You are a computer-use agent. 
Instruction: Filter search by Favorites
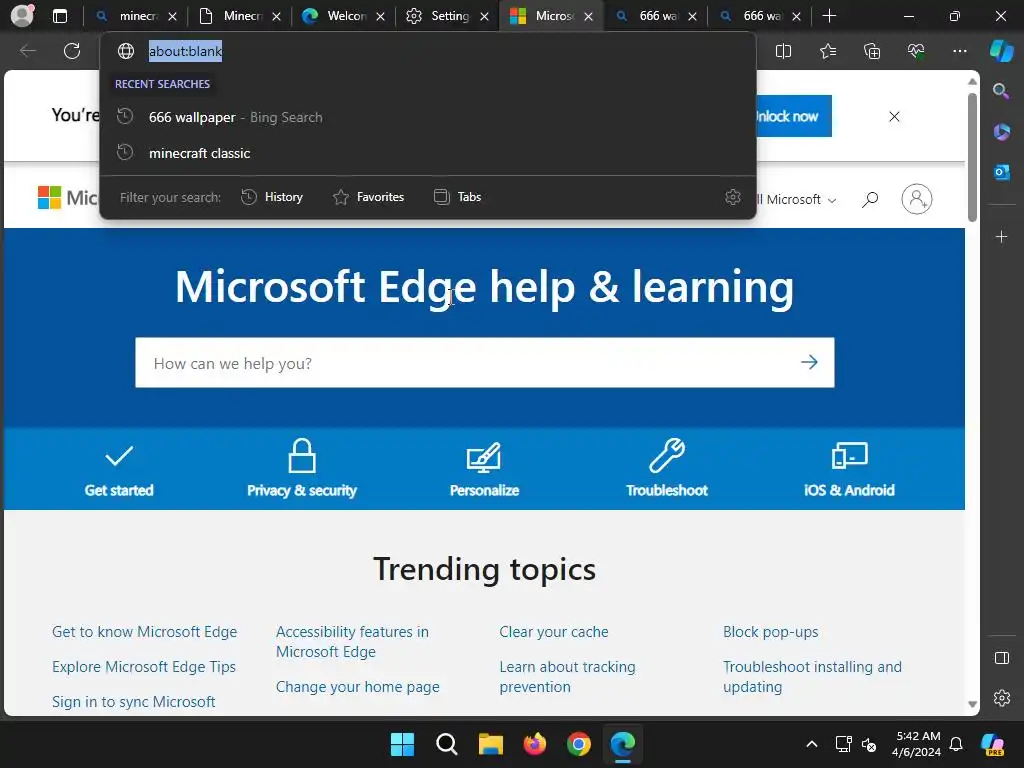tap(369, 197)
